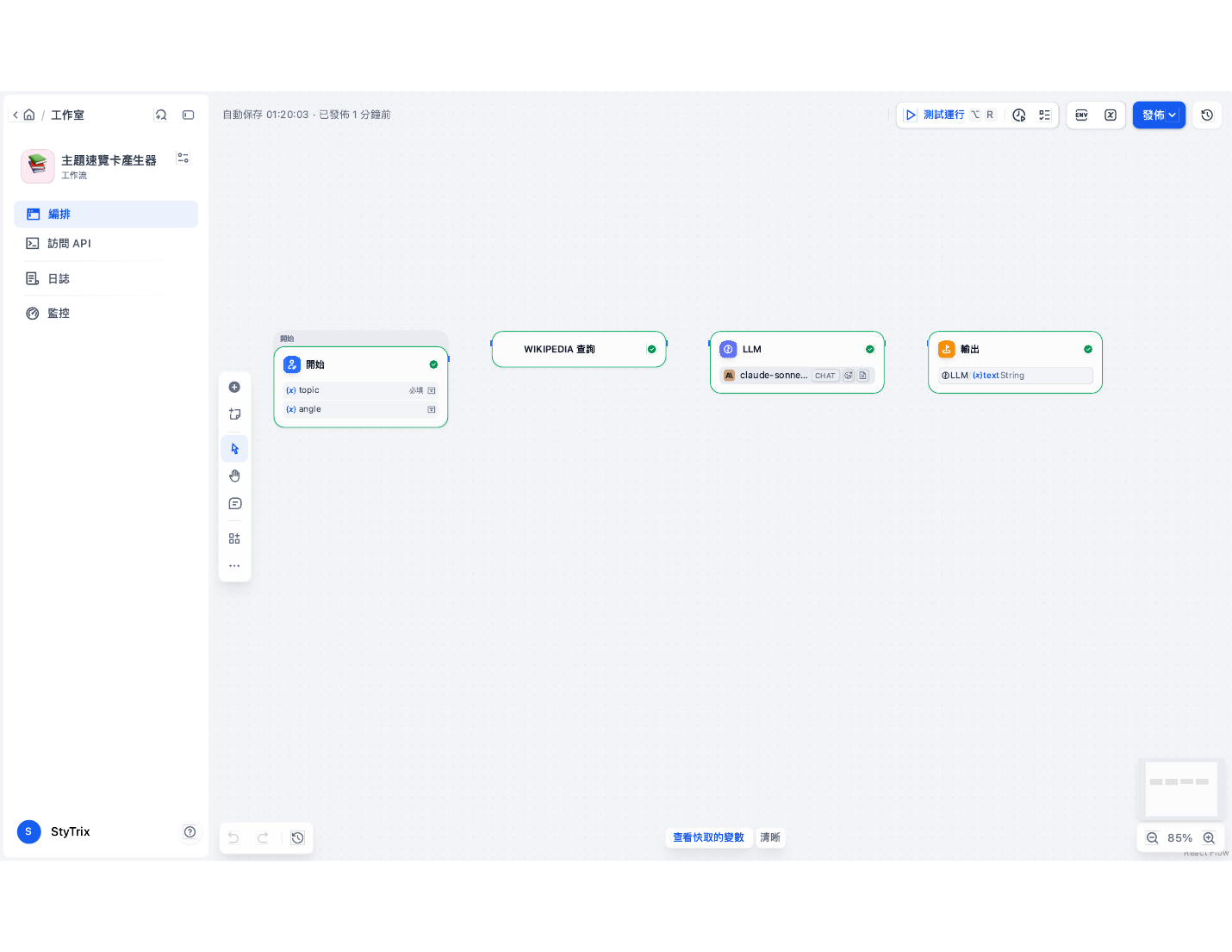Open the app settings icon beside 主題速覽卡產生器
Viewport: 1232px width, 952px height.
pyautogui.click(x=183, y=159)
